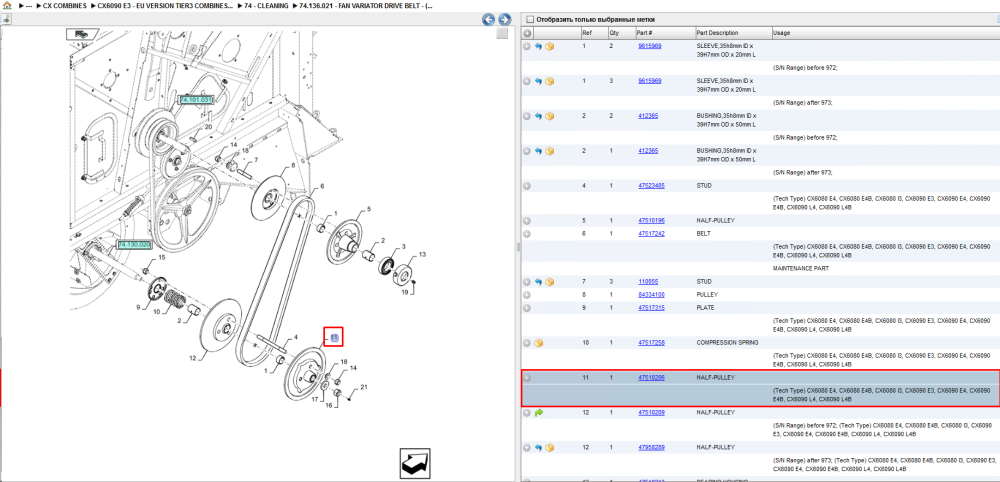Click the splitter handle between diagram and table
Viewport: 1000px width, 482px height.
pyautogui.click(x=518, y=247)
